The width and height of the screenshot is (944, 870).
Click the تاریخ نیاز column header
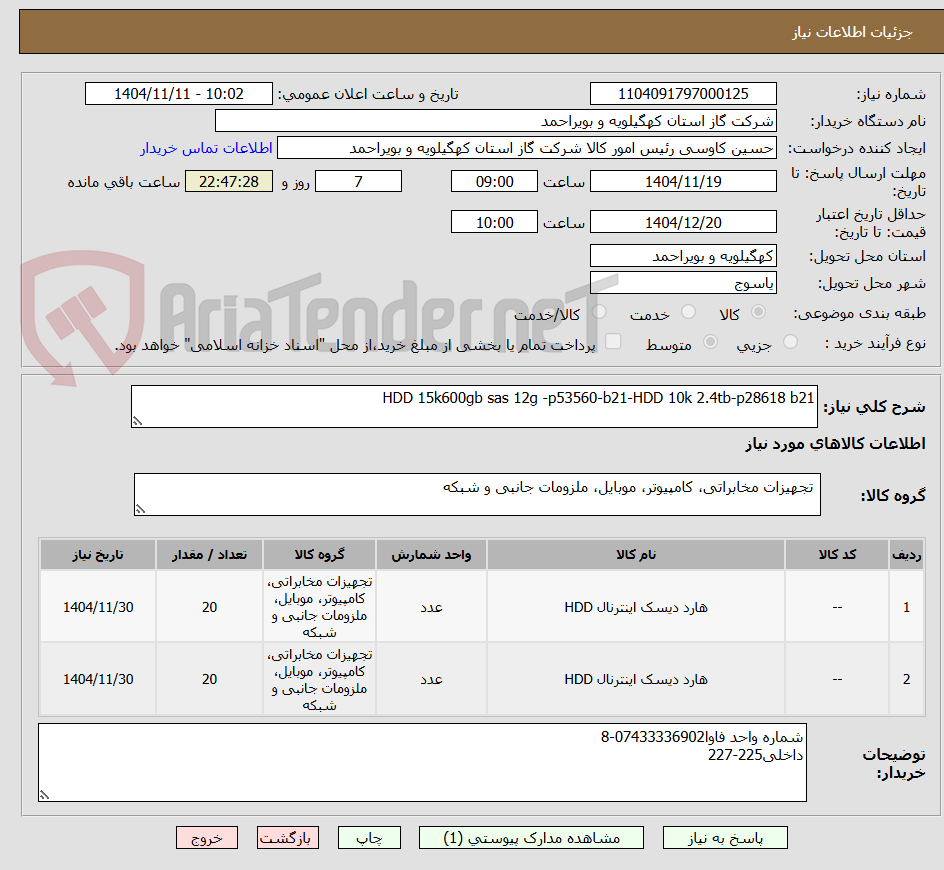click(x=98, y=555)
